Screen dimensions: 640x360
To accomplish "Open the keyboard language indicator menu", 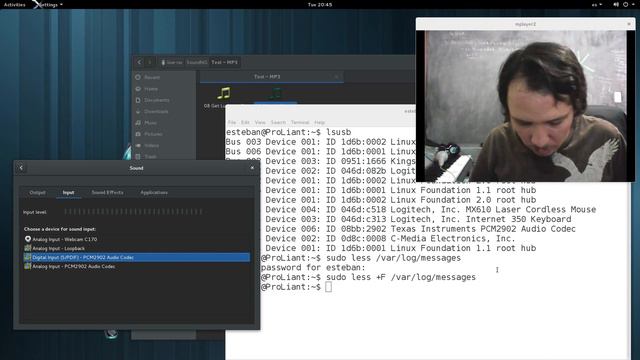I will (x=596, y=4).
